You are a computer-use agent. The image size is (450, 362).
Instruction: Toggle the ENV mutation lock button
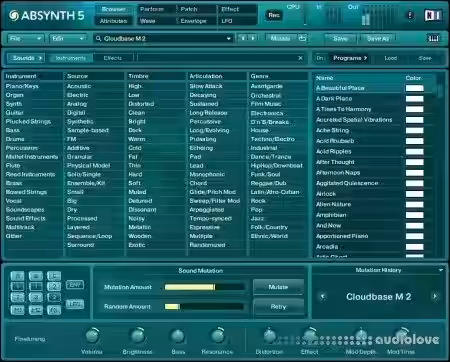75,285
